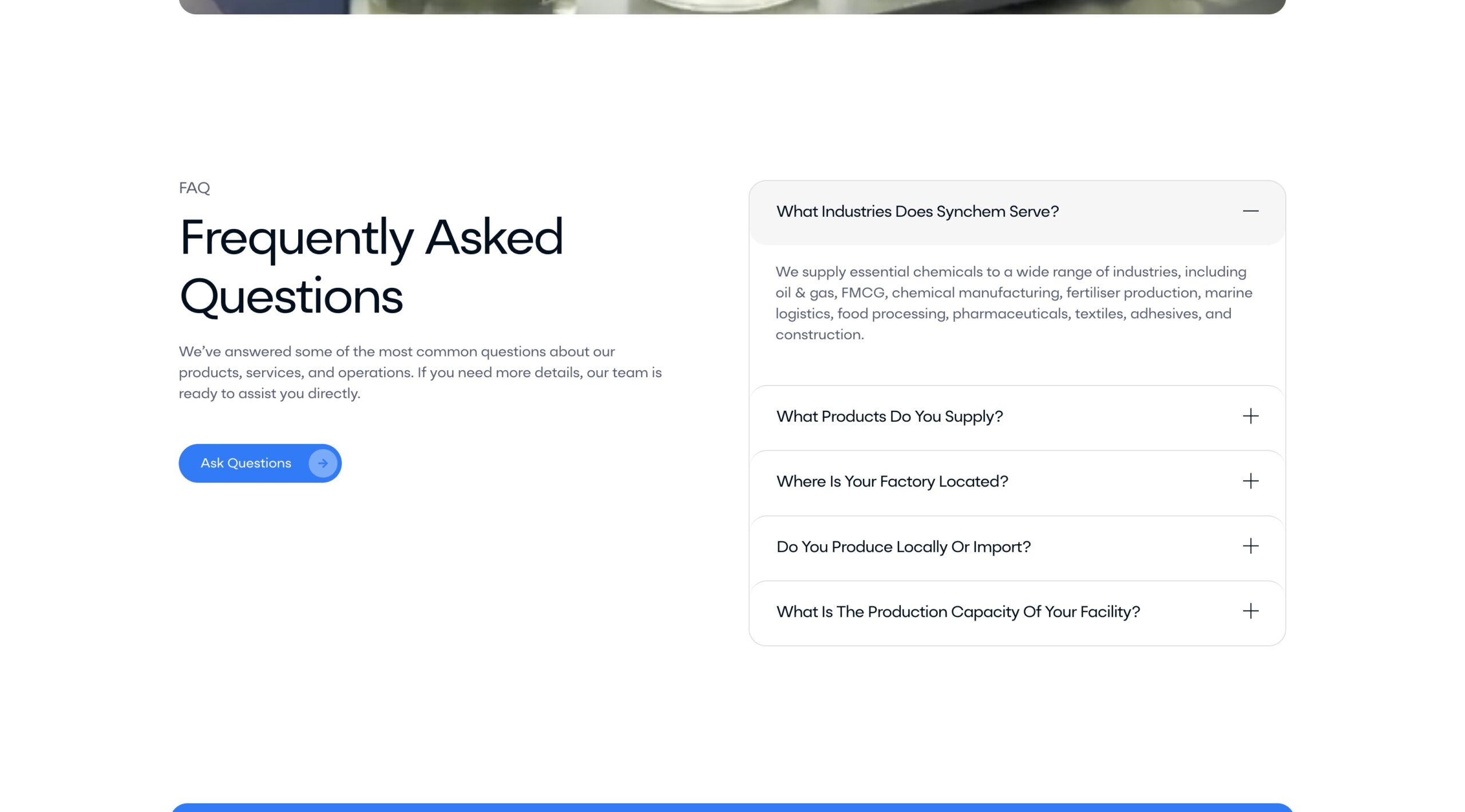Click the arrow icon inside Ask Questions button
The width and height of the screenshot is (1465, 812).
pos(323,464)
